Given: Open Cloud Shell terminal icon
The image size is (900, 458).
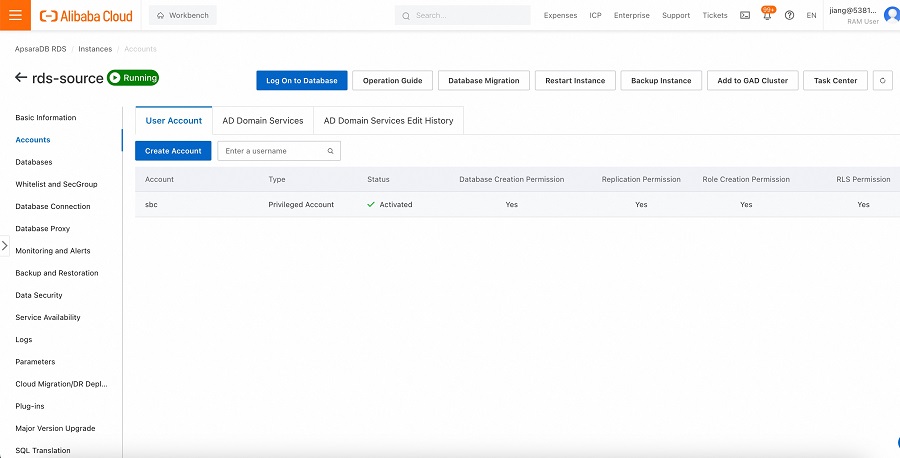Looking at the screenshot, I should [745, 16].
